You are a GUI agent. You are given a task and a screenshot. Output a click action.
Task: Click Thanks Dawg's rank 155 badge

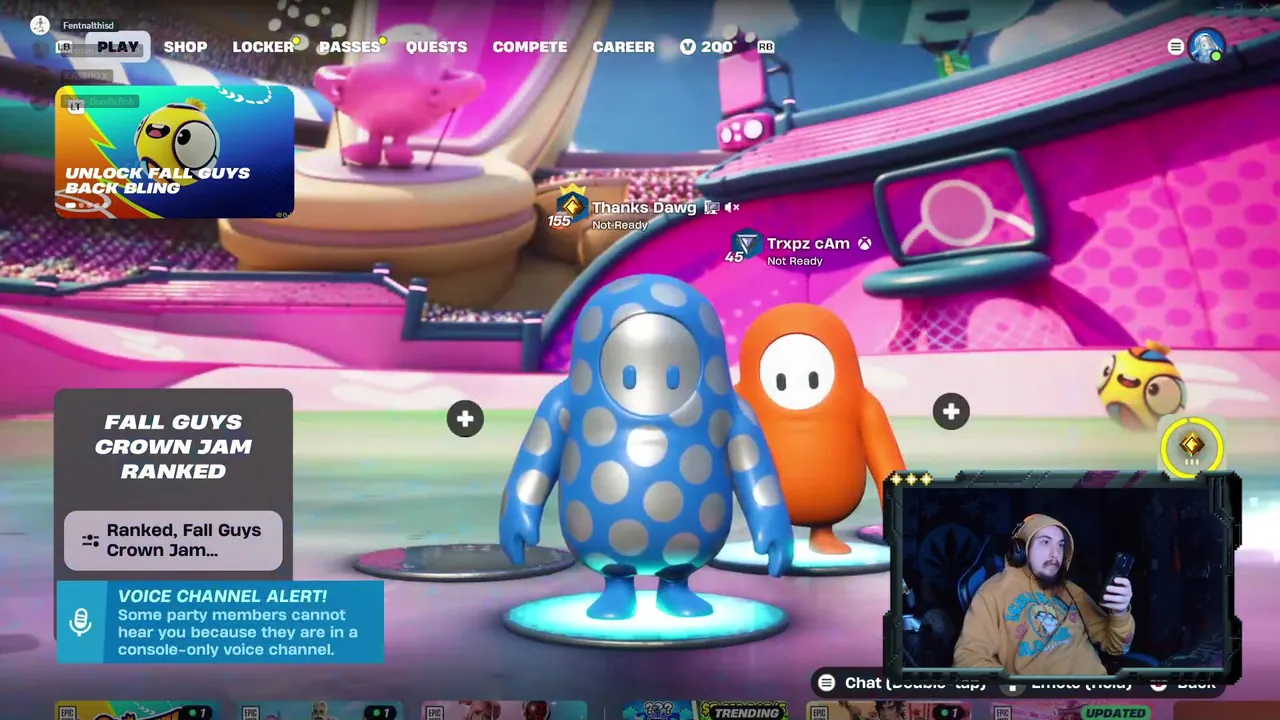[568, 208]
